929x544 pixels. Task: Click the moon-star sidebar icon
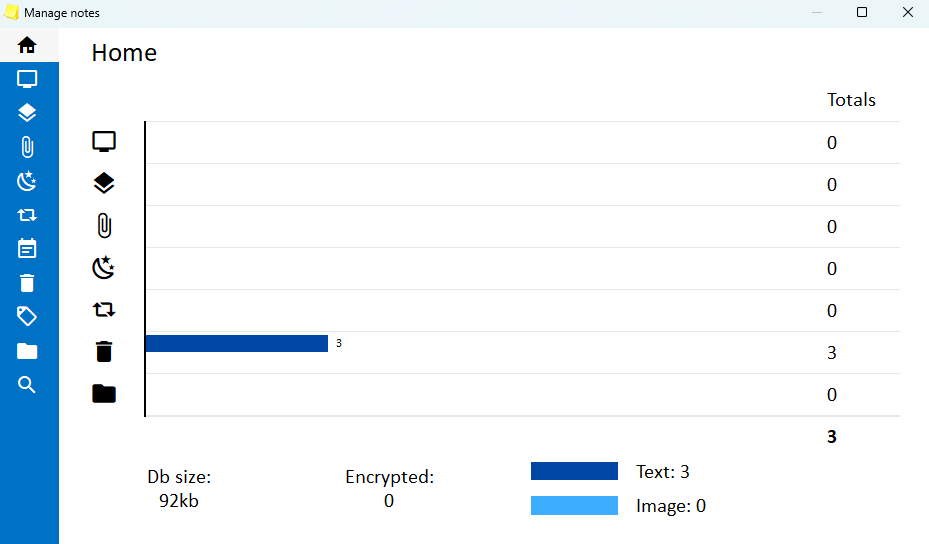(27, 181)
